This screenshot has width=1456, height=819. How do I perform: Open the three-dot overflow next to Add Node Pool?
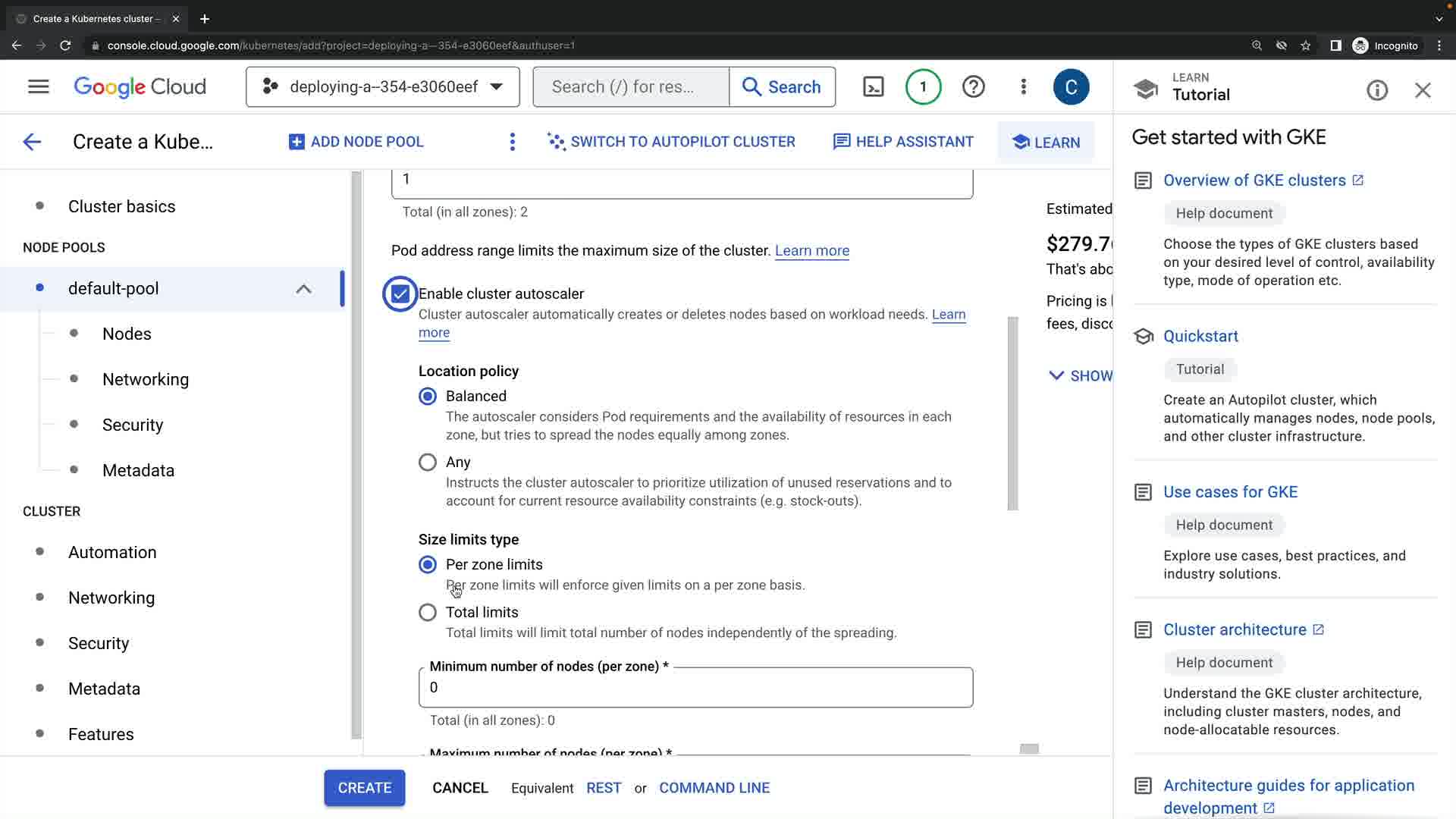pos(513,142)
